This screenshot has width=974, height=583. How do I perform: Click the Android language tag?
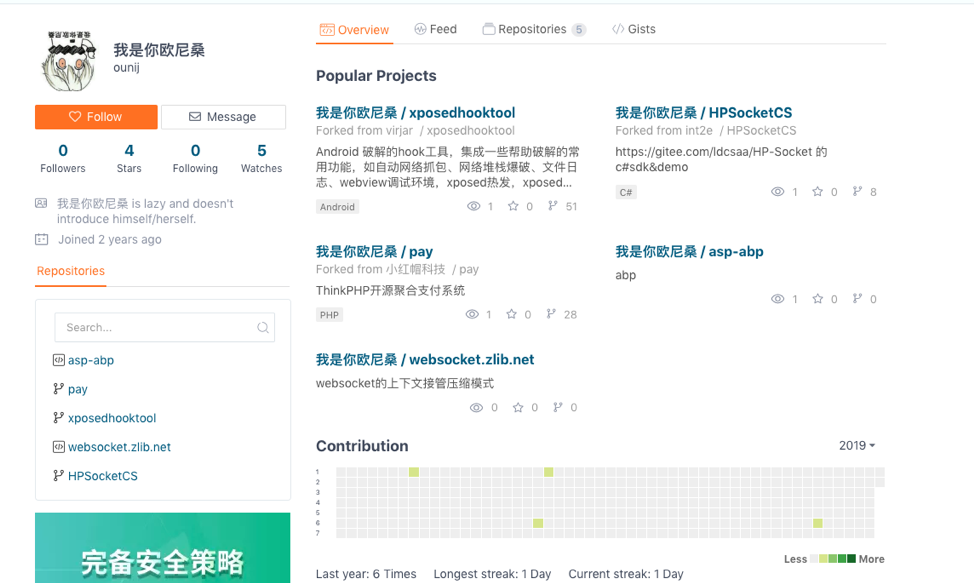pyautogui.click(x=337, y=207)
